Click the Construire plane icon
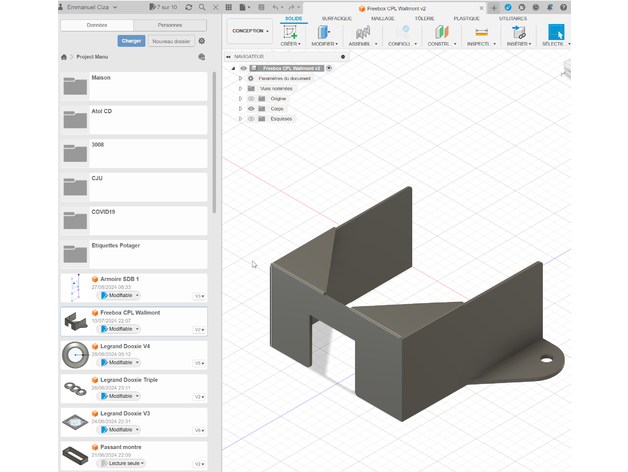The height and width of the screenshot is (472, 628). point(441,32)
